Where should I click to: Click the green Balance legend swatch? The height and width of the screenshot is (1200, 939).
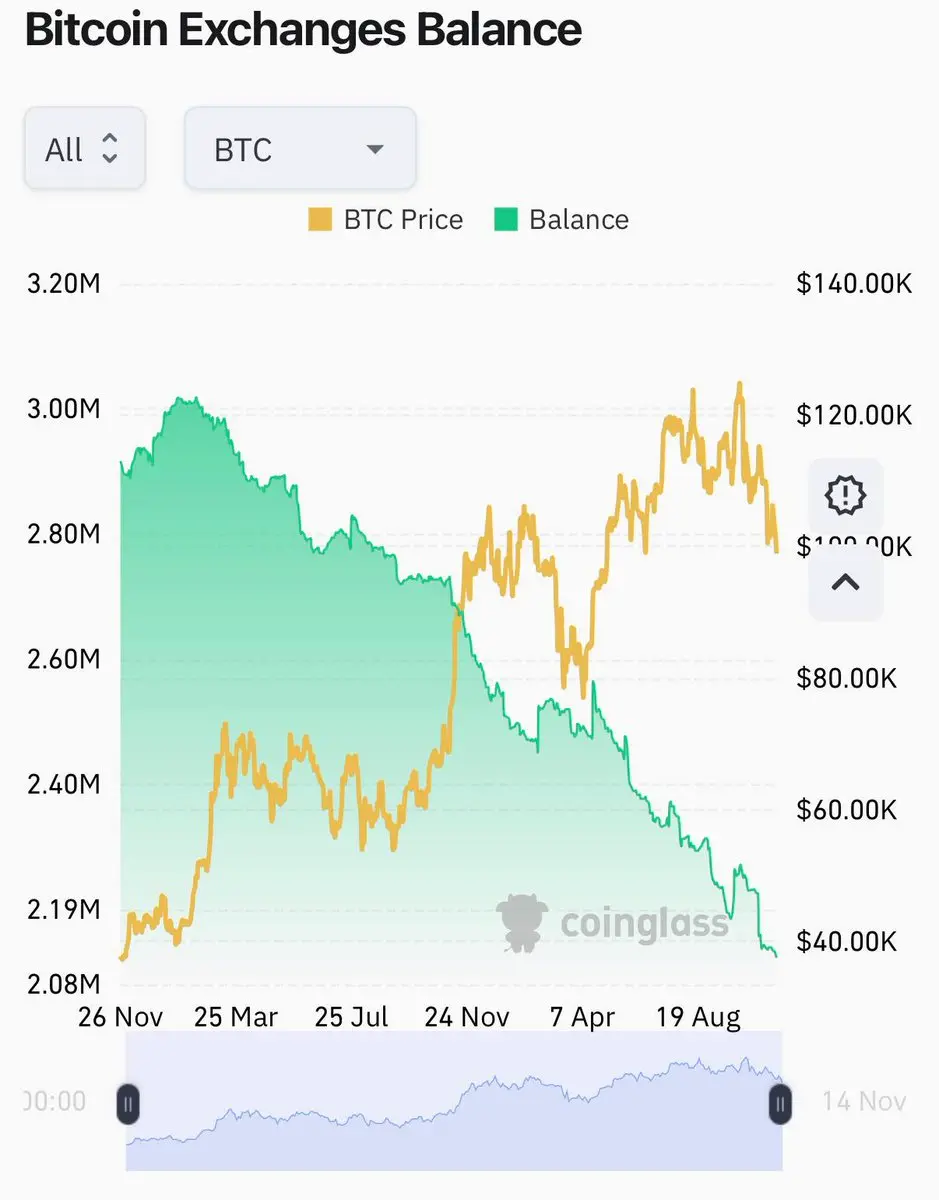506,220
